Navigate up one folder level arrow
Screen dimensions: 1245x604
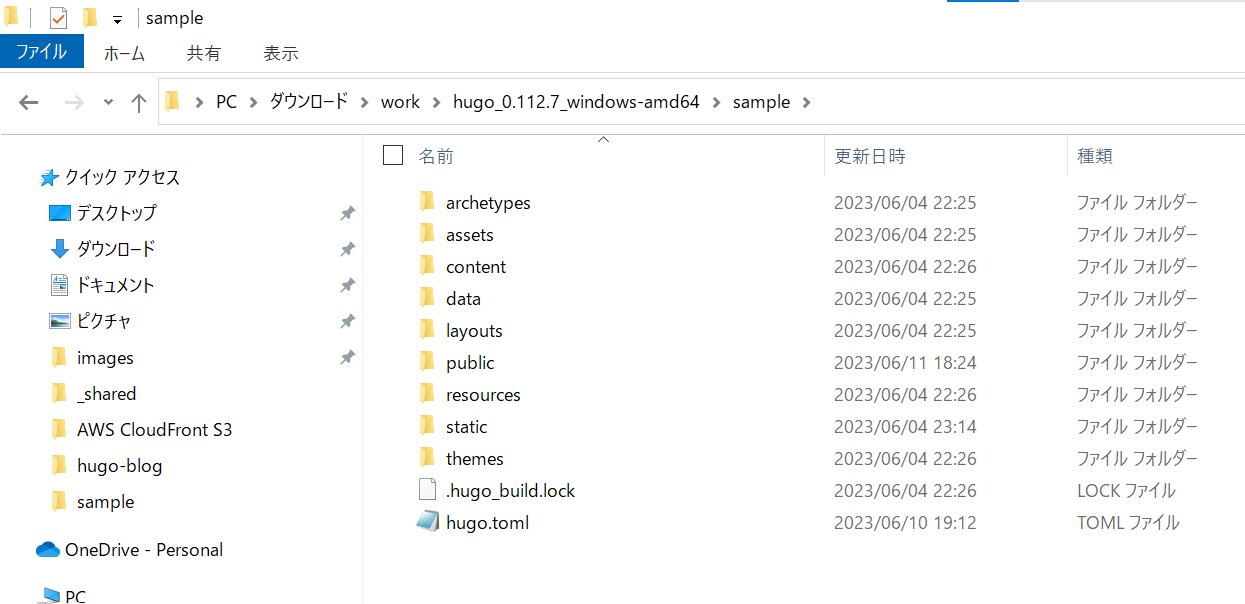(x=139, y=102)
